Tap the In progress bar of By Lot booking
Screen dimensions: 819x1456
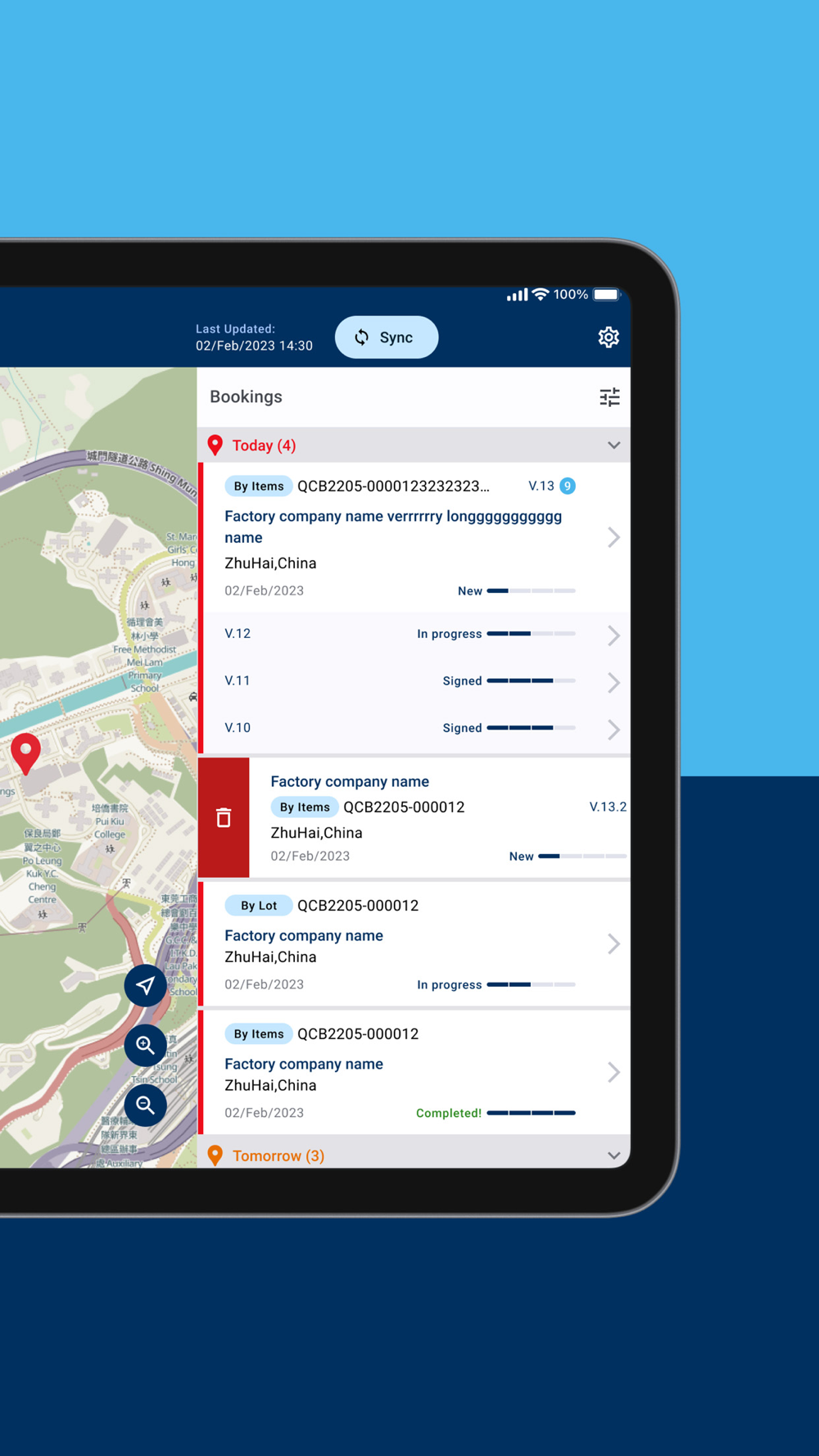tap(532, 984)
